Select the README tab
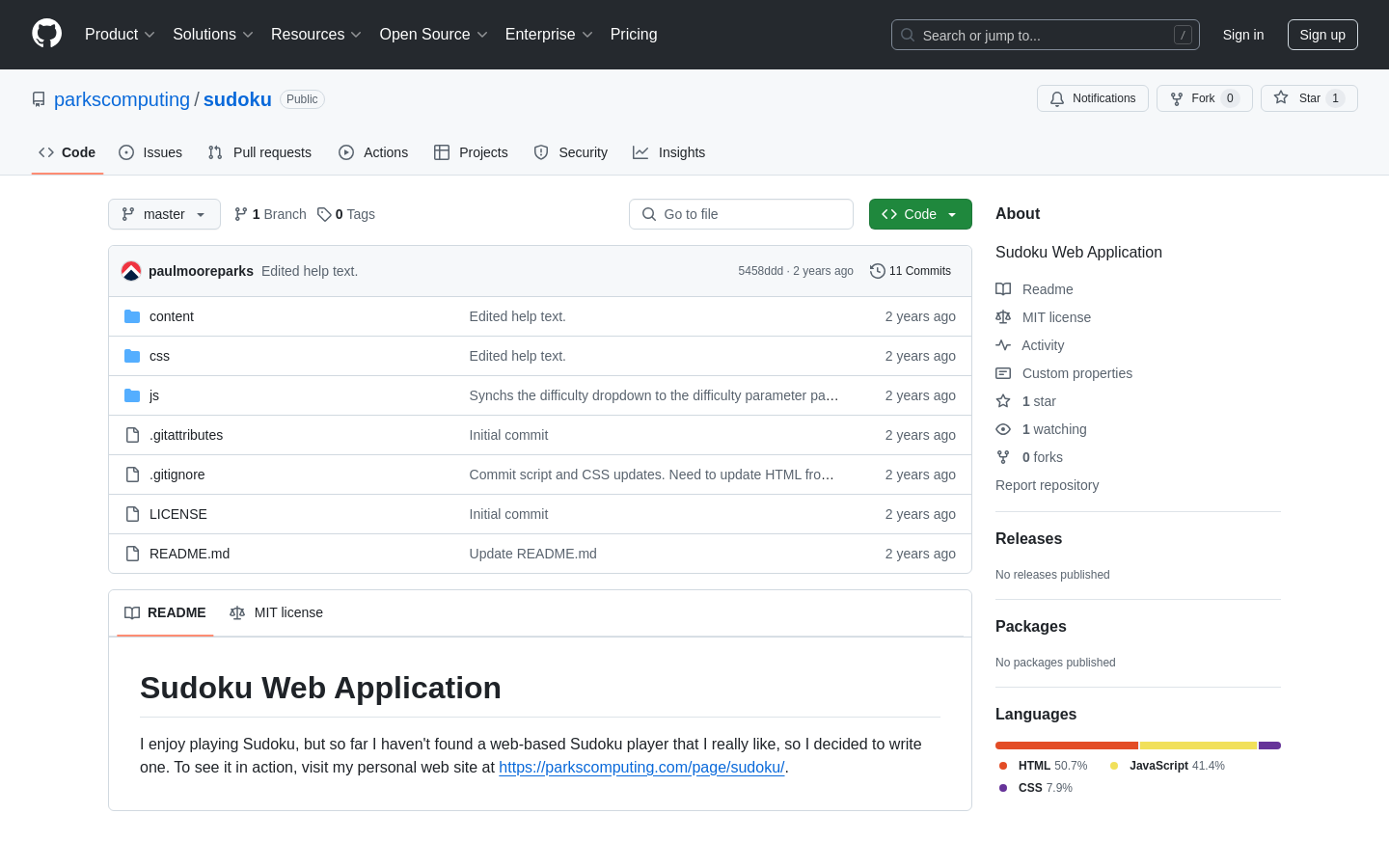1389x868 pixels. point(165,612)
